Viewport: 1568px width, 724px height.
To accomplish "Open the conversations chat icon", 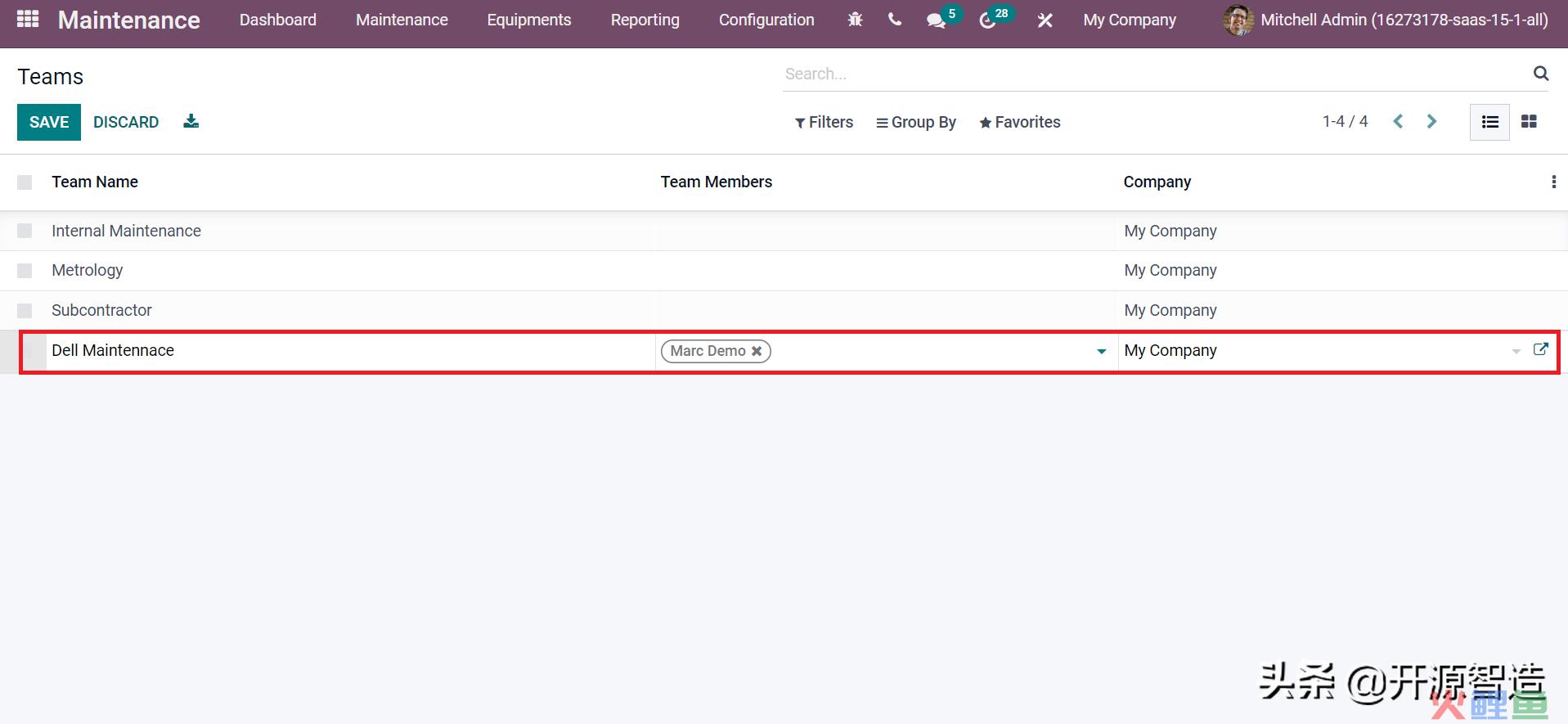I will (936, 20).
